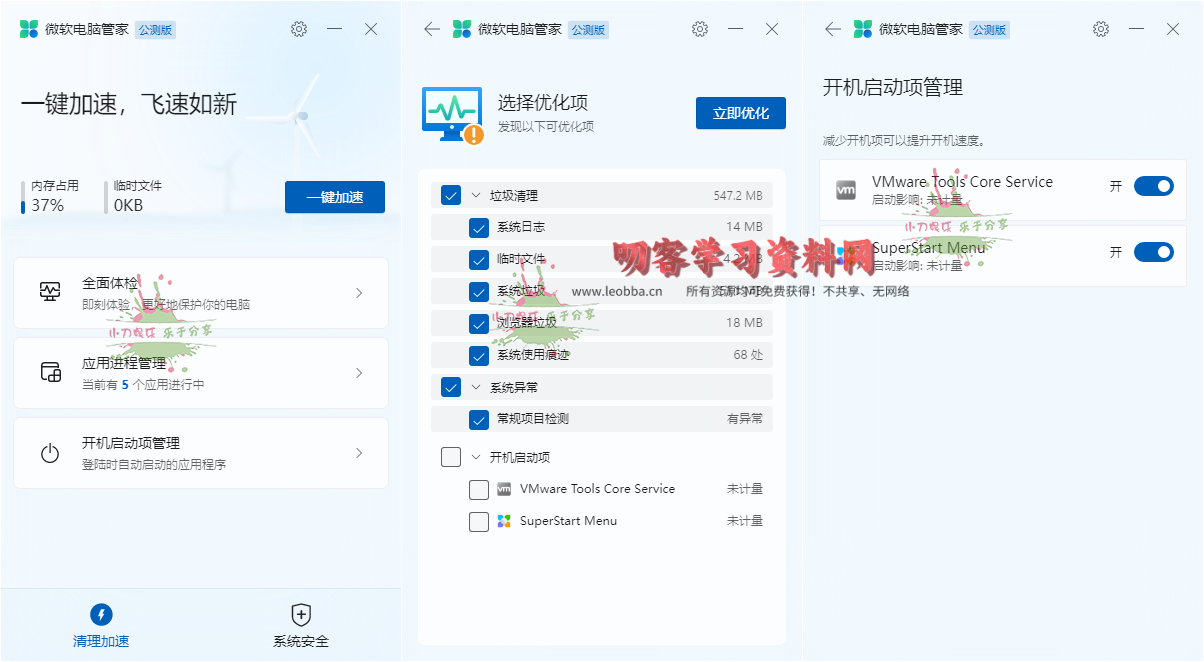
Task: Open settings gear in the left window
Action: click(299, 30)
